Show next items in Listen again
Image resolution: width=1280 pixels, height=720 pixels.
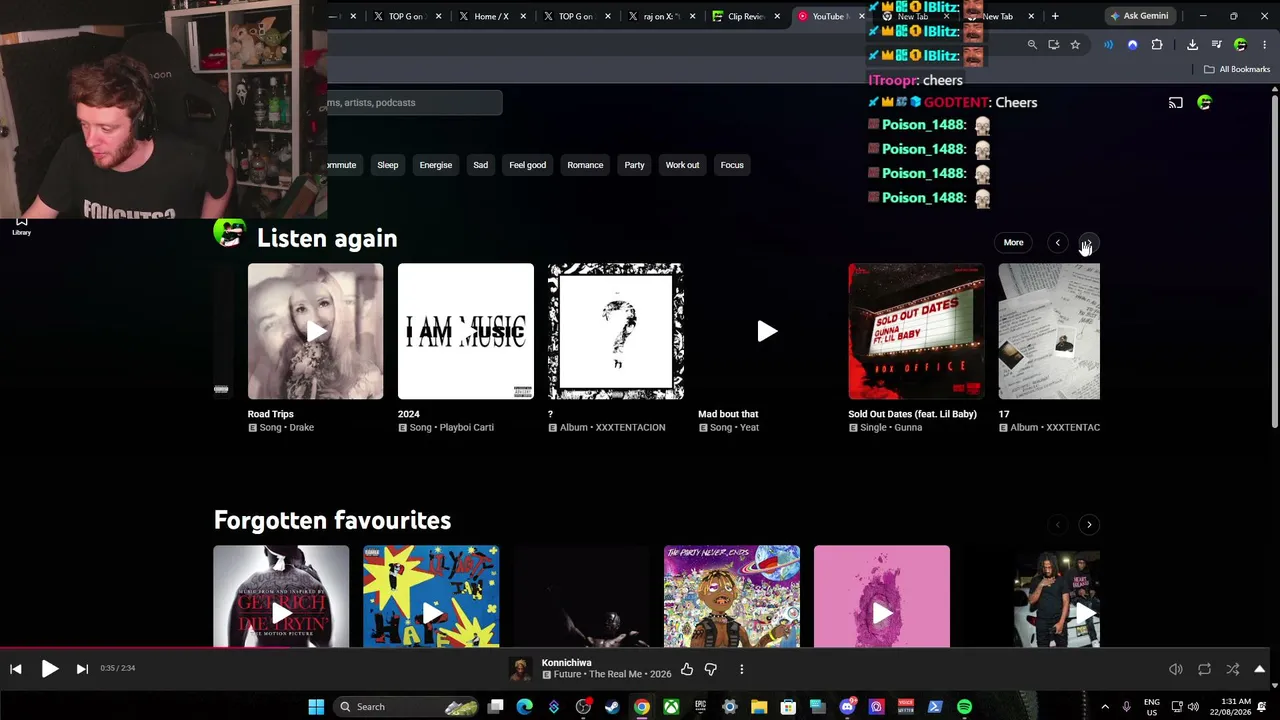click(x=1088, y=242)
